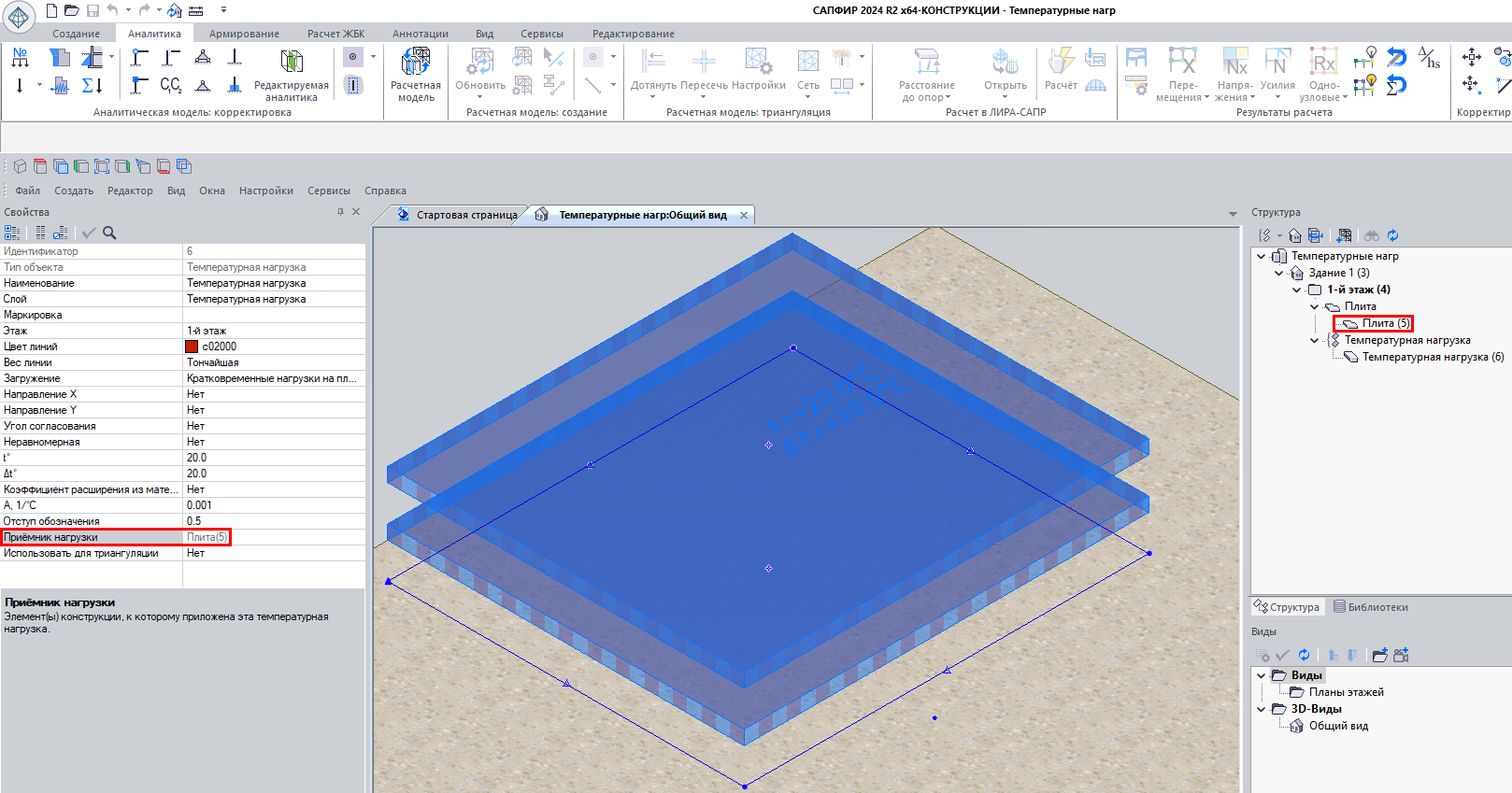Collapse the Здание 1 (3) tree node
This screenshot has width=1512, height=793.
pos(1278,273)
